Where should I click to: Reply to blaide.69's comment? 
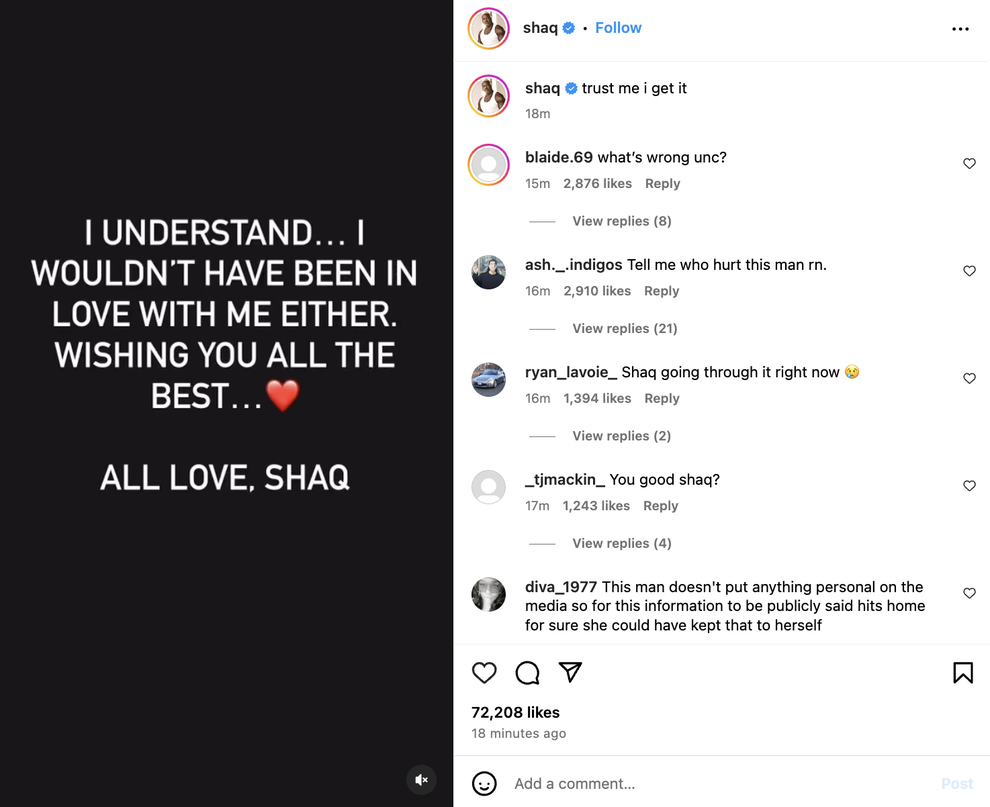(x=662, y=183)
